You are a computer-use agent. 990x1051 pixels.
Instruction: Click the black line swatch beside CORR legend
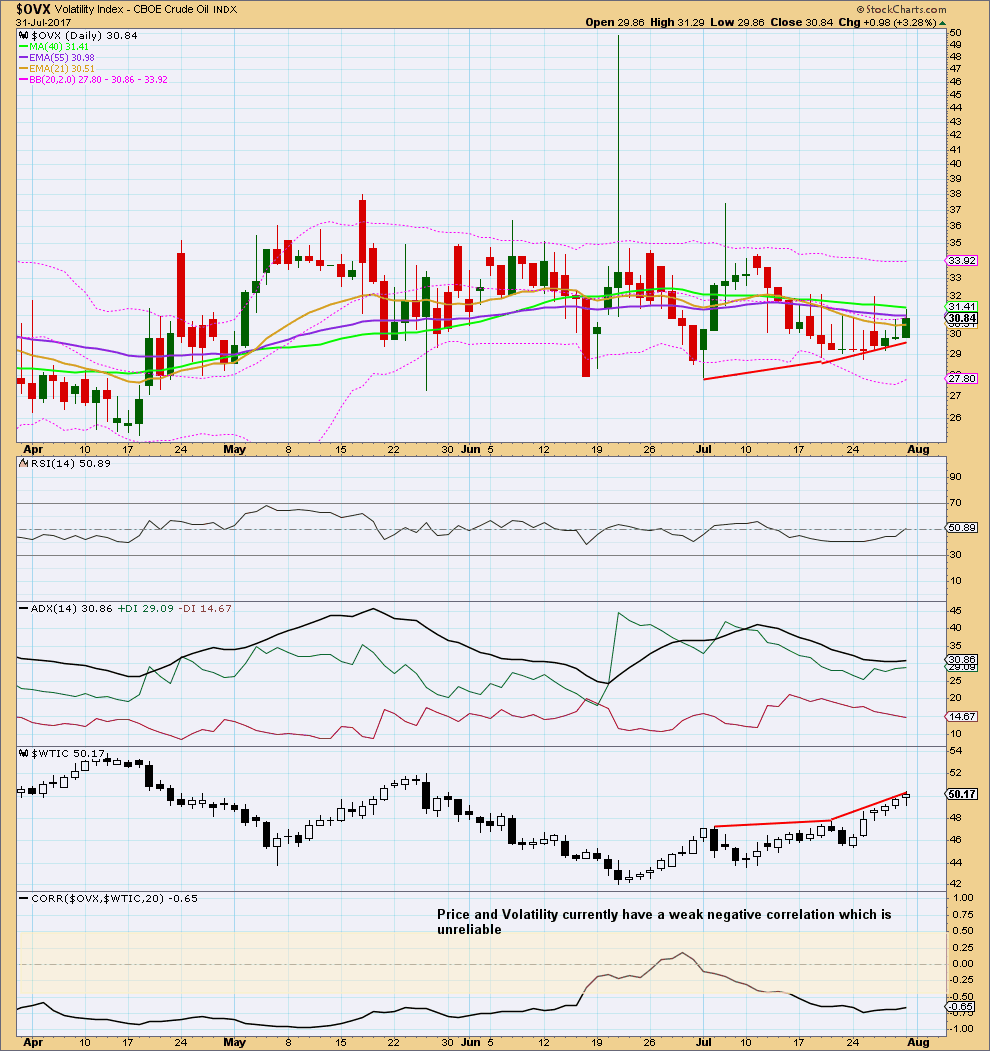pyautogui.click(x=23, y=898)
